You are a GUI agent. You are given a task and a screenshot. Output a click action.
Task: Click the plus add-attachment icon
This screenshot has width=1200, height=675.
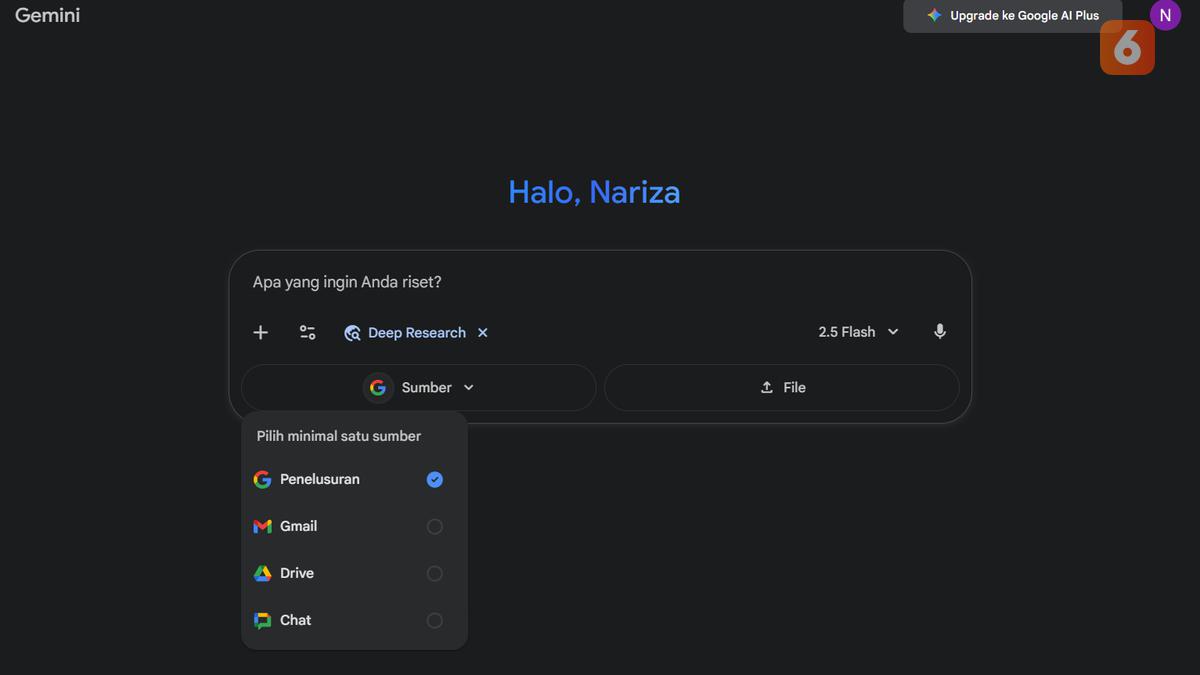[x=260, y=333]
